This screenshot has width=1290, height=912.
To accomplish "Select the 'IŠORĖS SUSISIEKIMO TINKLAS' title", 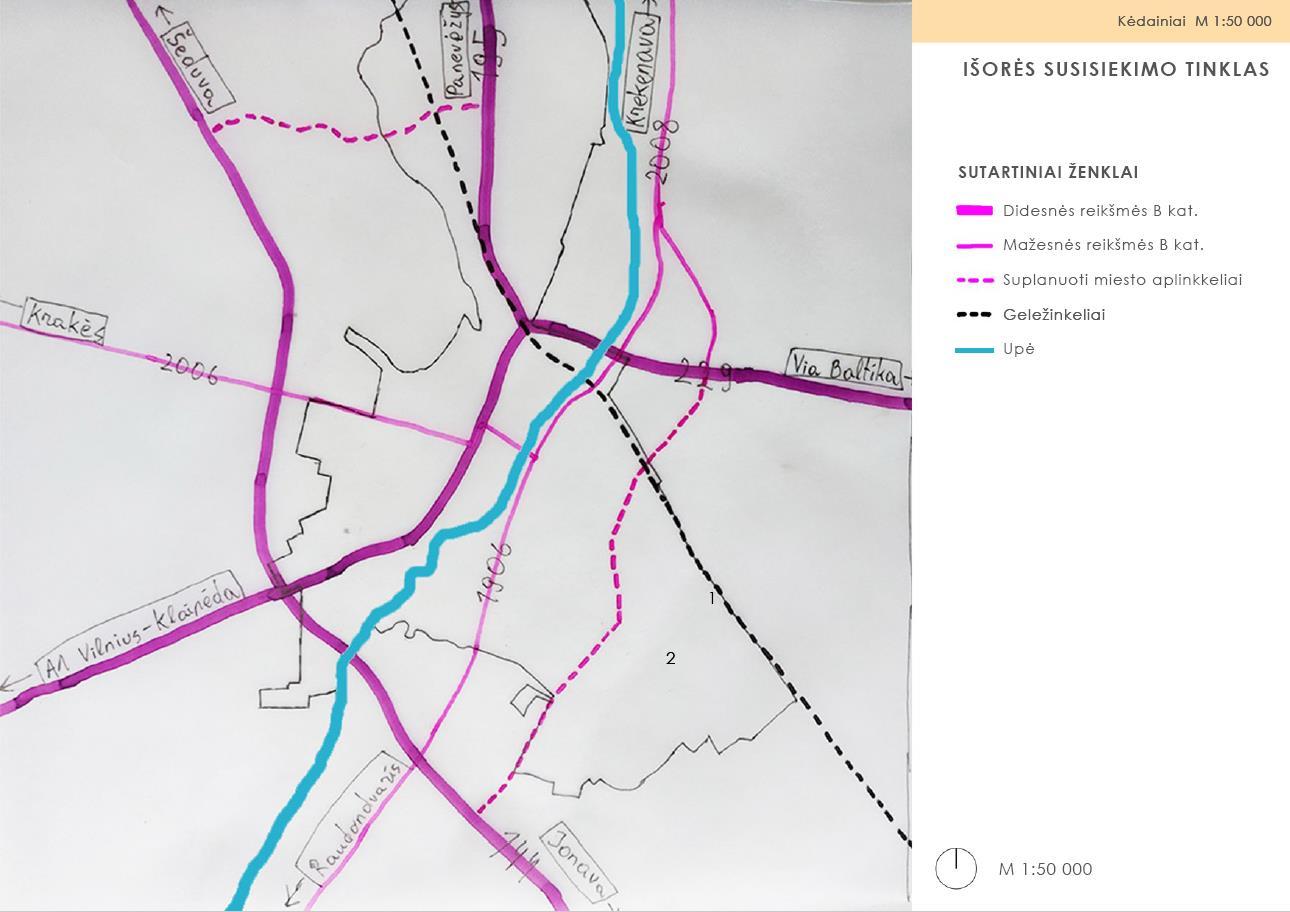I will pyautogui.click(x=1116, y=69).
